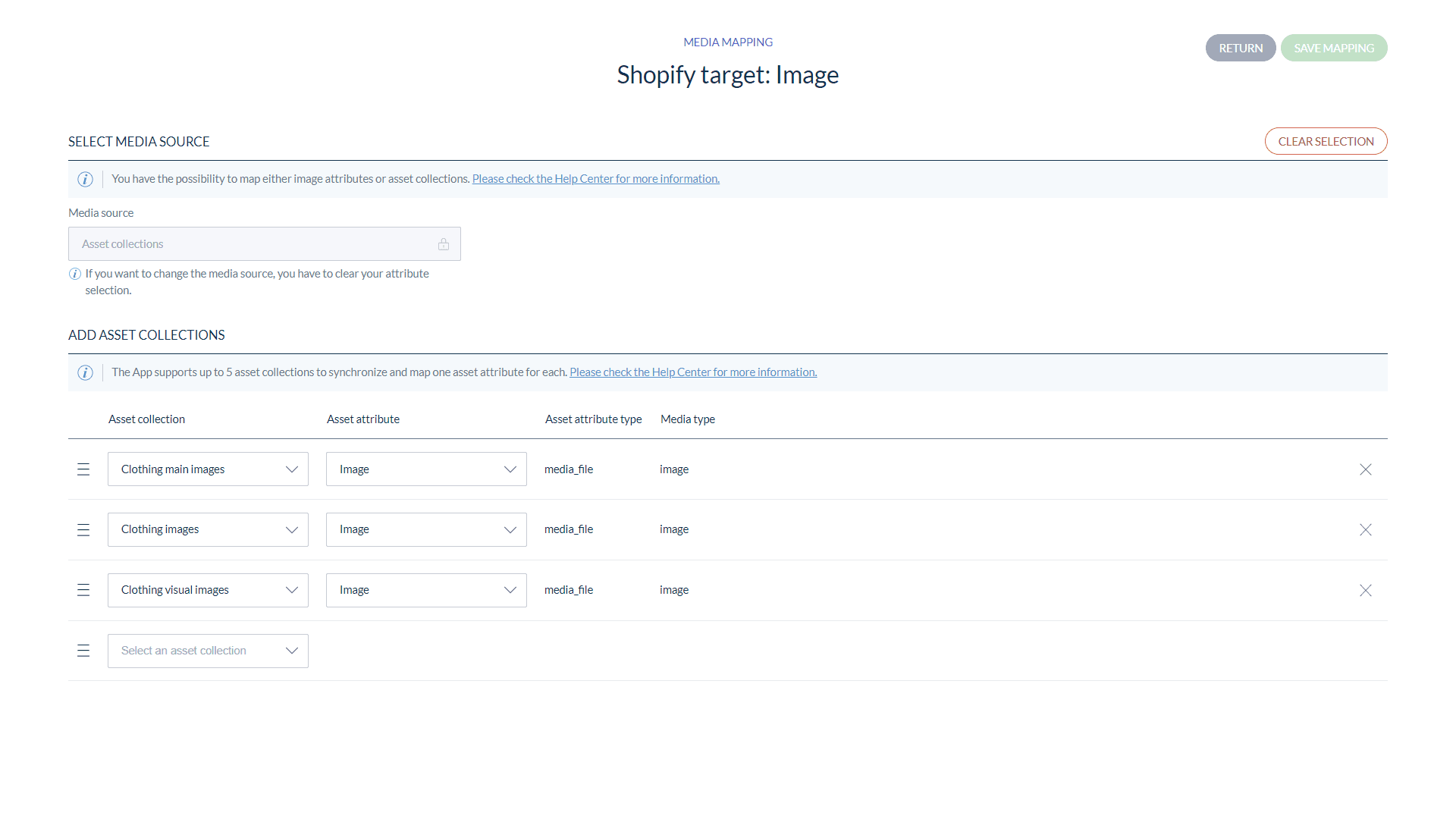Open the Select an asset collection dropdown
The image size is (1456, 819).
pyautogui.click(x=208, y=651)
